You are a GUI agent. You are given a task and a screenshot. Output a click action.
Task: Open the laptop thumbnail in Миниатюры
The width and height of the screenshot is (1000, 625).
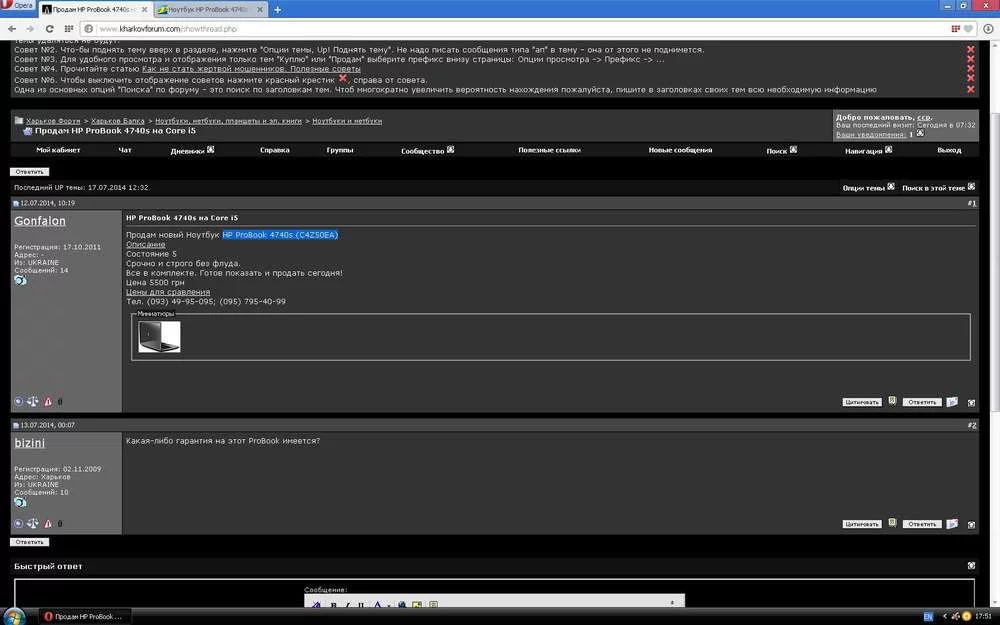point(159,337)
